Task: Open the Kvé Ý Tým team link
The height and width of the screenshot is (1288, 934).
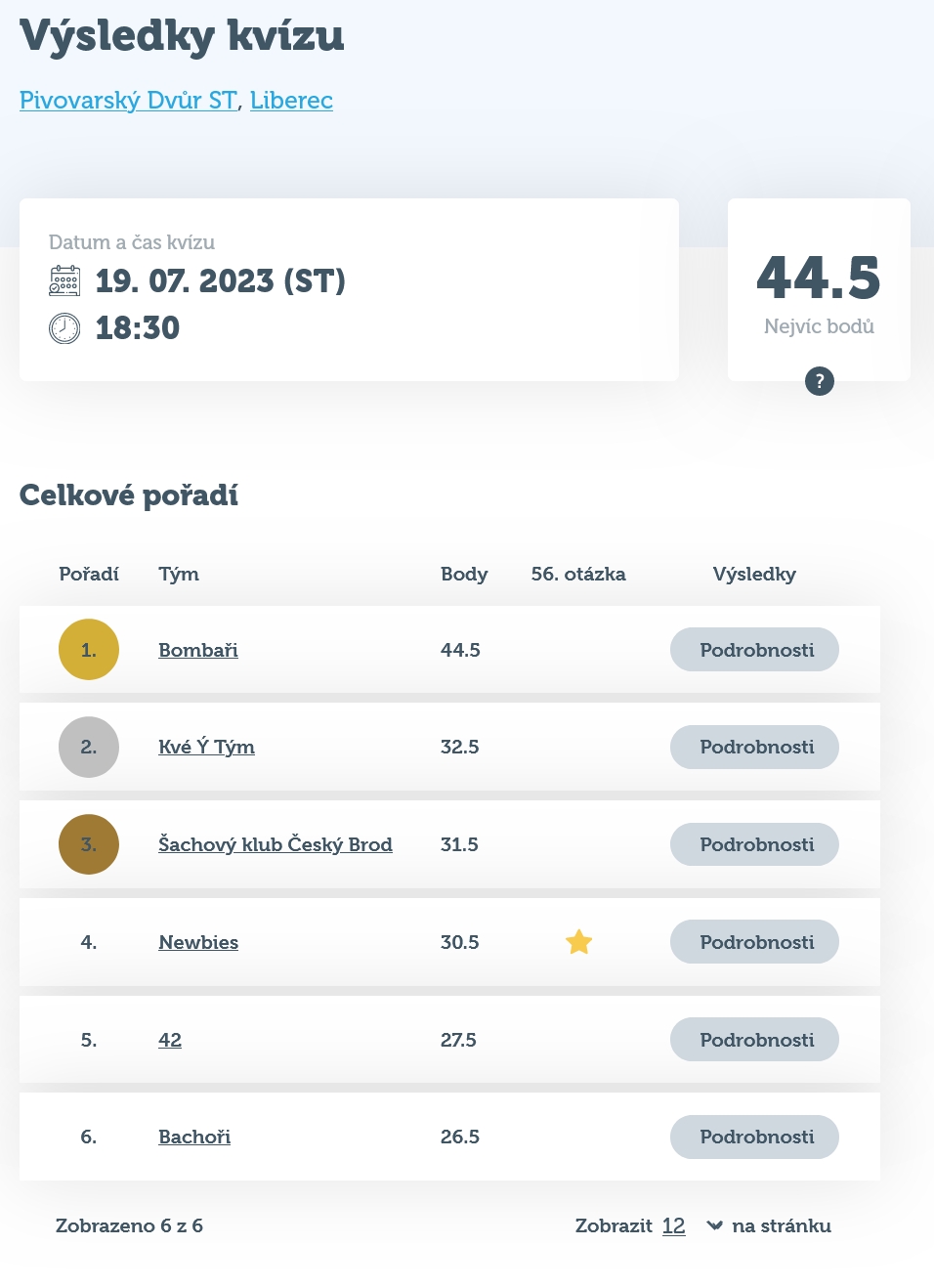Action: click(206, 747)
